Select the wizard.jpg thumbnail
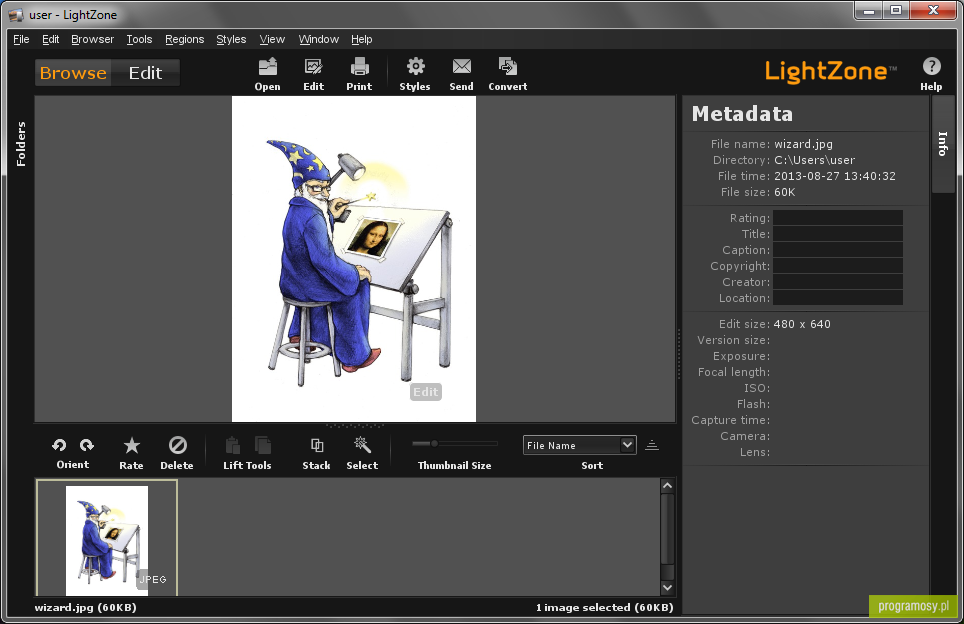Screen dimensions: 964x624 click(x=107, y=539)
